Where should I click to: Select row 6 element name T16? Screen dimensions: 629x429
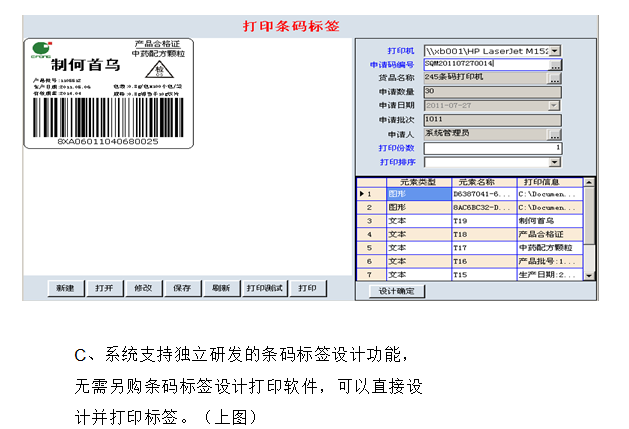[484, 261]
